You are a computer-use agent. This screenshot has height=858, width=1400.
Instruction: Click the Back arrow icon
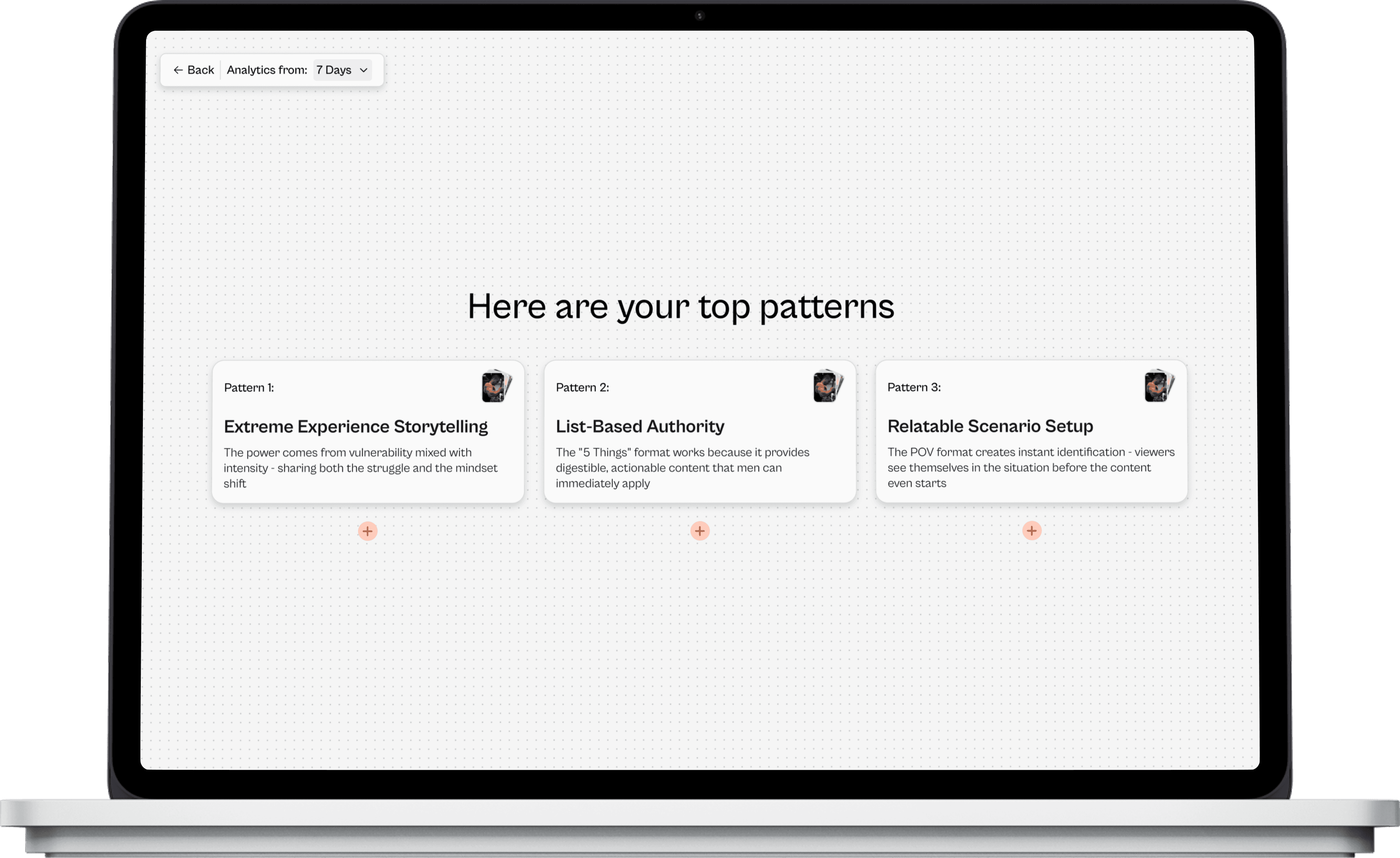(x=178, y=70)
